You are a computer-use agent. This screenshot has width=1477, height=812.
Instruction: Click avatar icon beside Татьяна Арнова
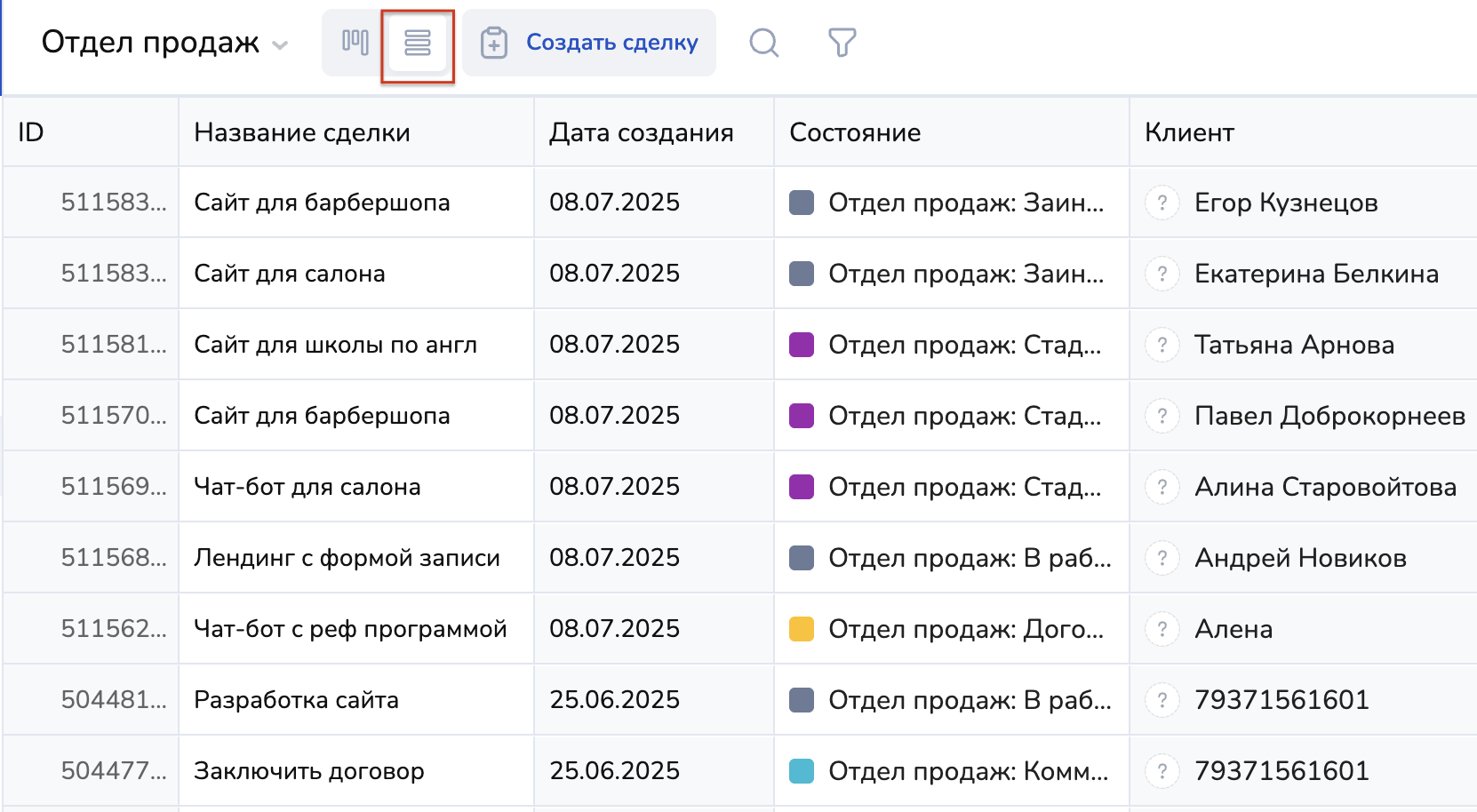[1162, 345]
